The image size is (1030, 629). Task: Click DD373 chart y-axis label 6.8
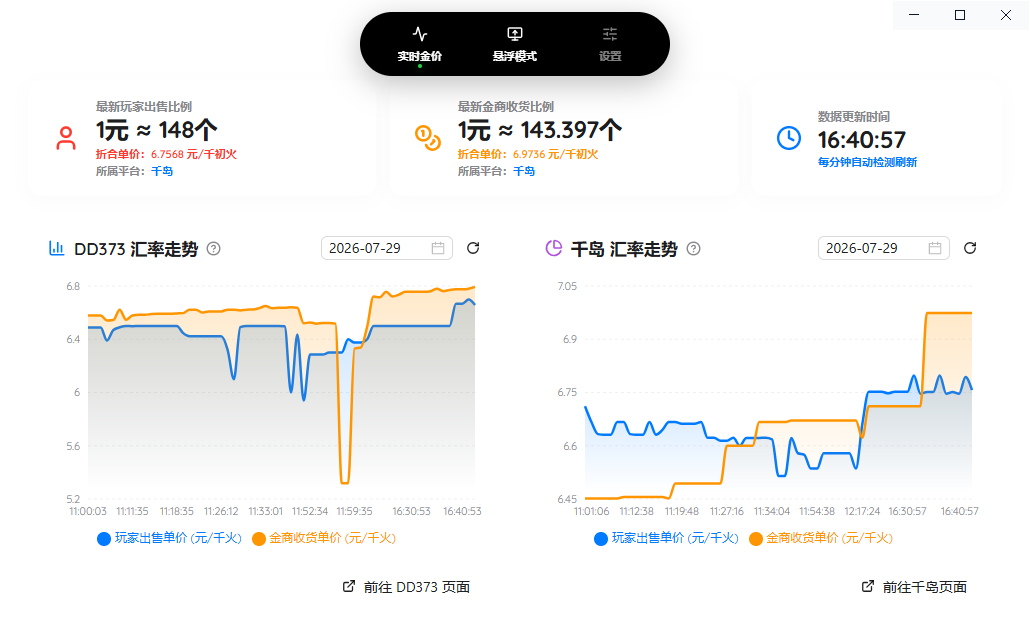pyautogui.click(x=73, y=286)
